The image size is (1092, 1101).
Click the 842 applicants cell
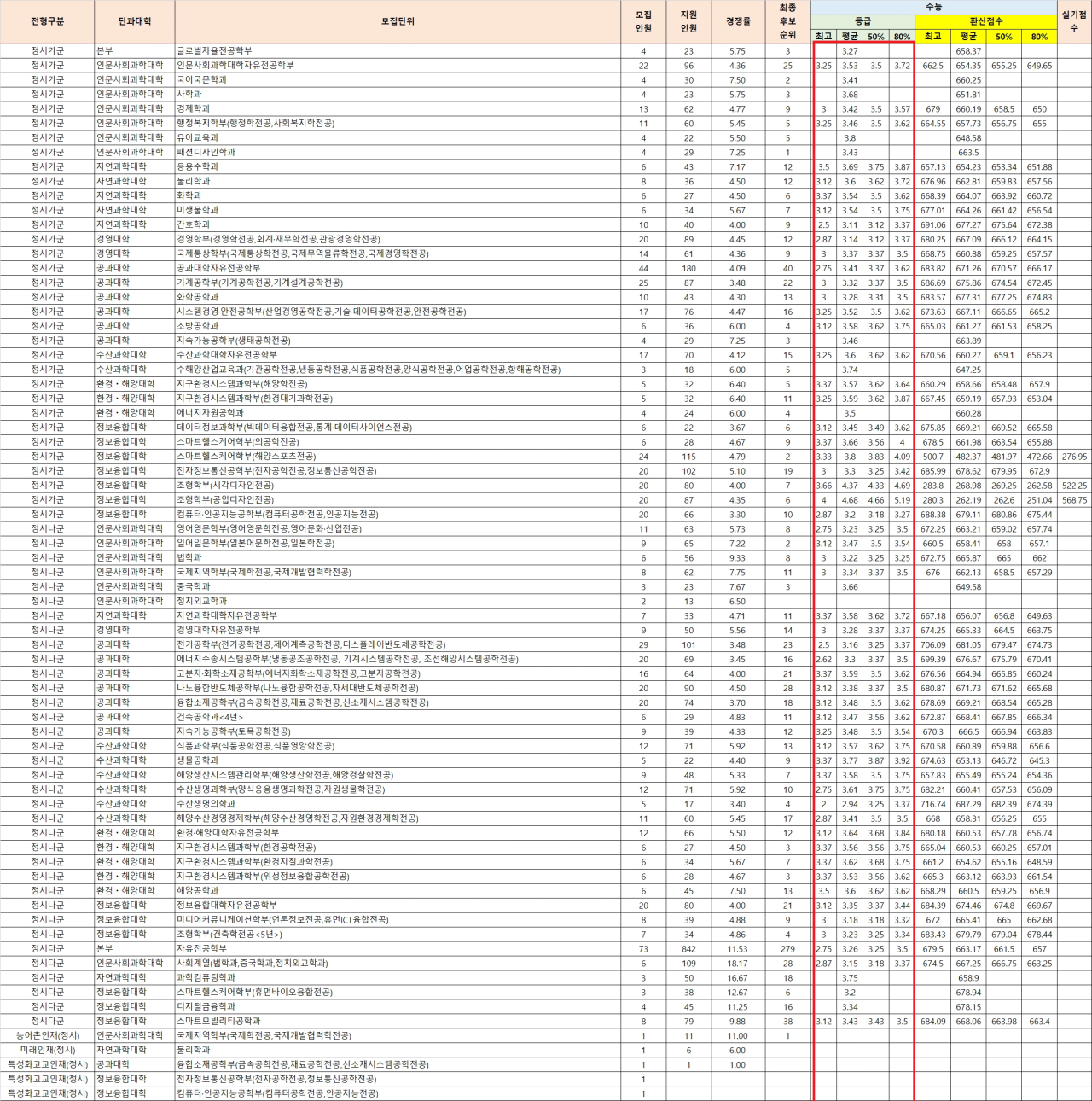[x=688, y=949]
